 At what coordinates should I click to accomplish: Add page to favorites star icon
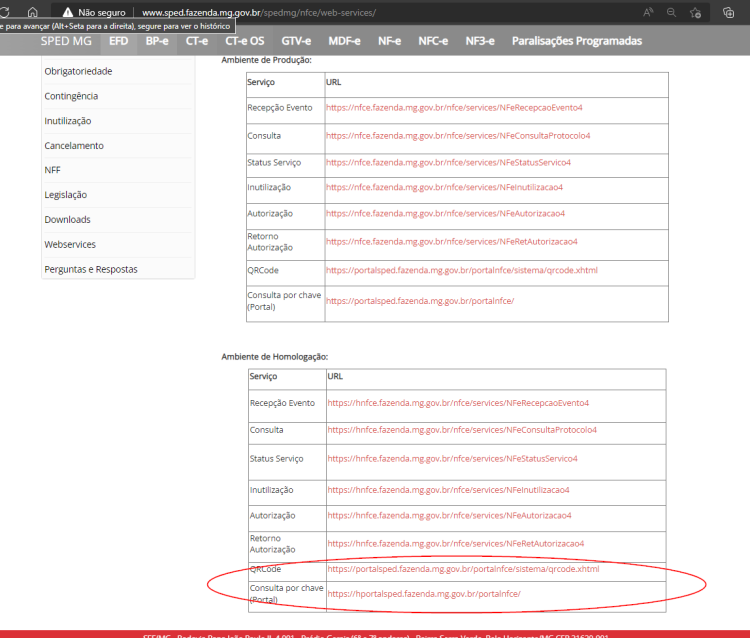tap(695, 12)
